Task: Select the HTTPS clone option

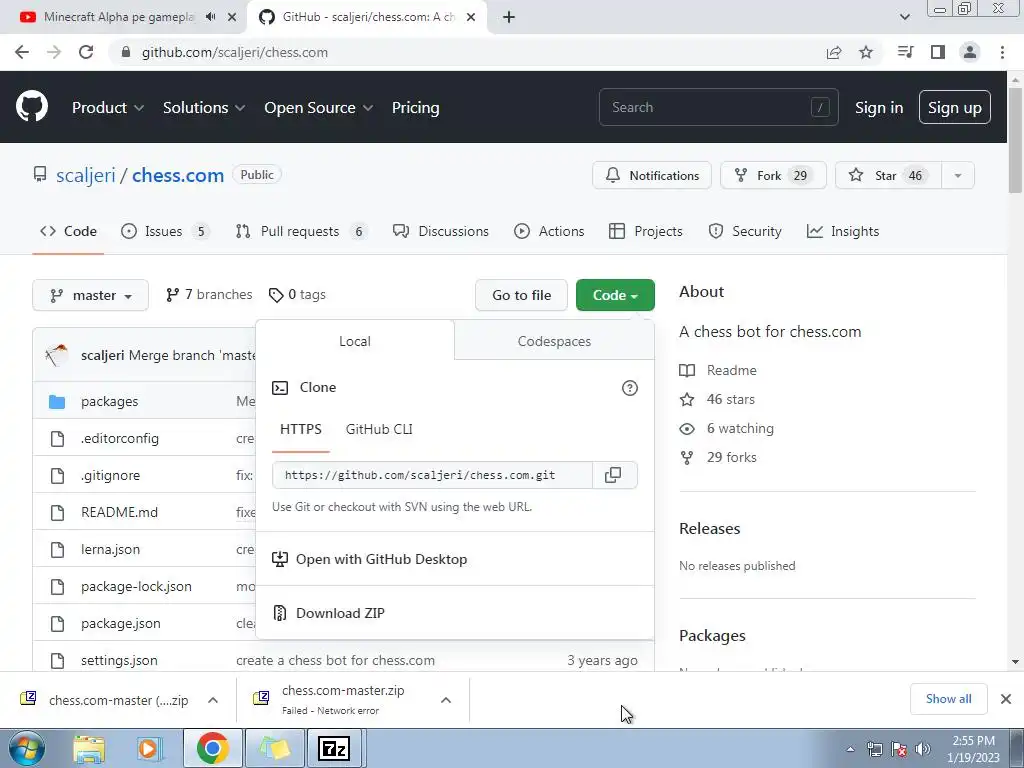Action: [300, 429]
